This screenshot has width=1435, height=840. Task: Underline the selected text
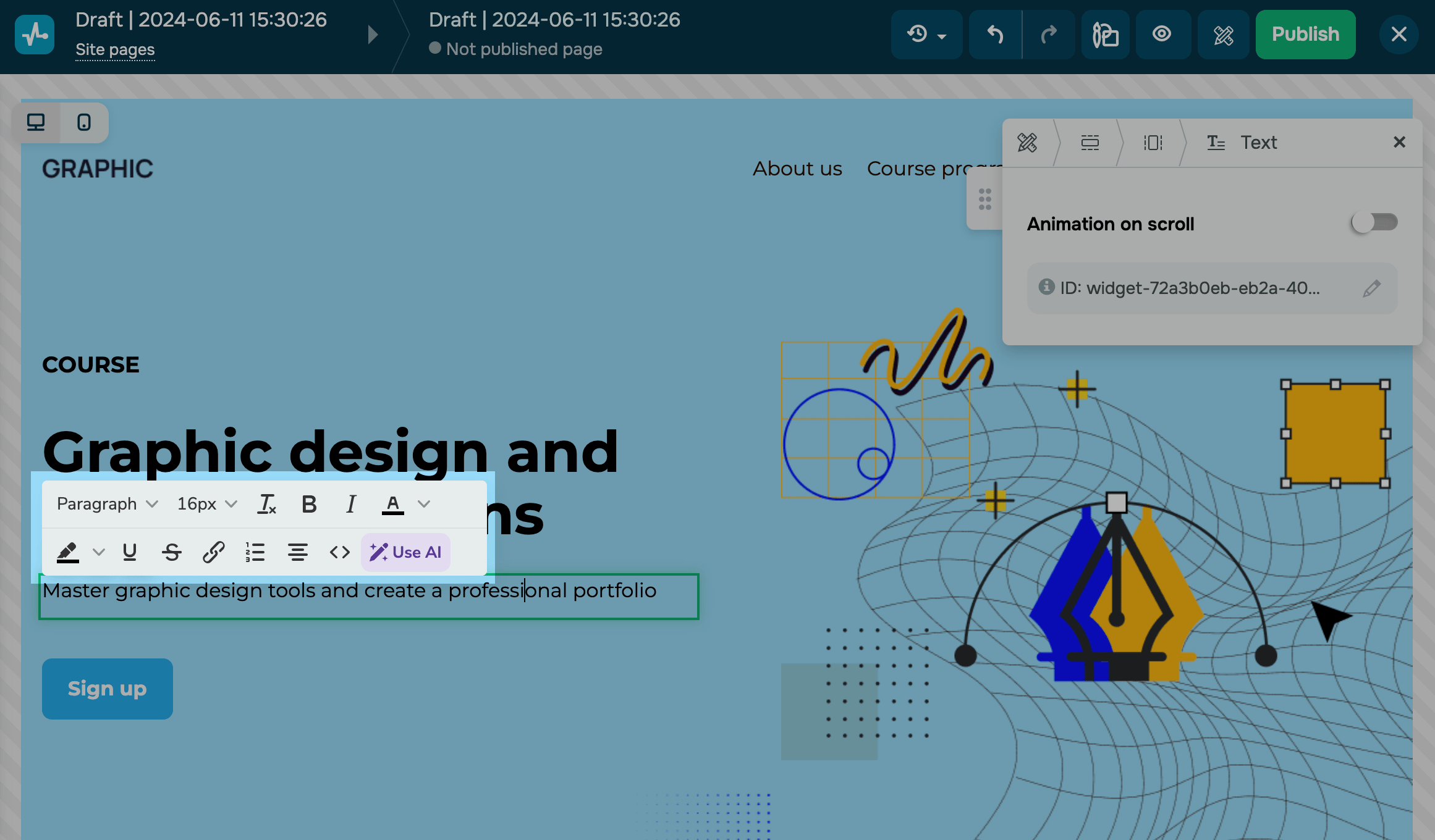[130, 552]
